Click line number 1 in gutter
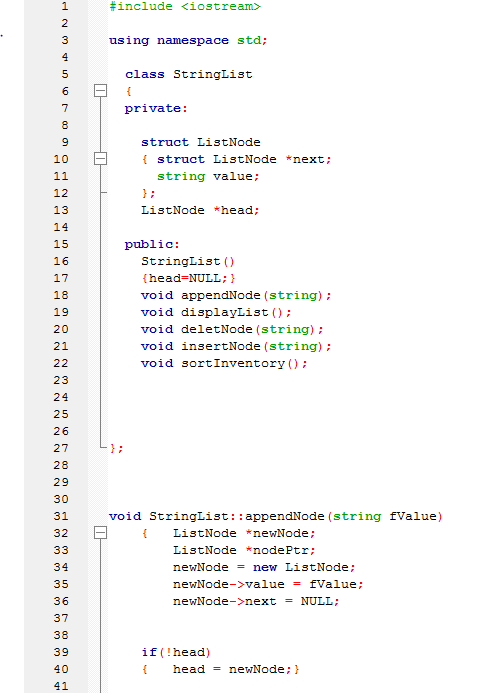This screenshot has width=491, height=693. (65, 6)
